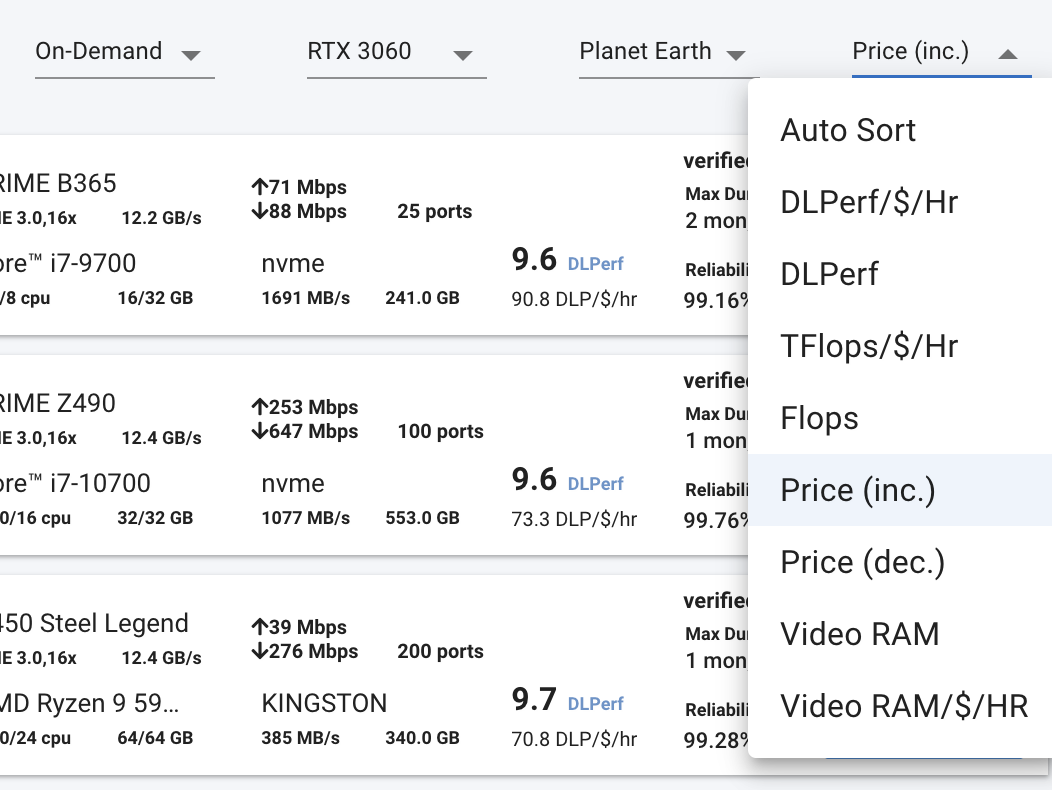Open the Planet Earth region dropdown
The width and height of the screenshot is (1052, 790).
point(662,53)
